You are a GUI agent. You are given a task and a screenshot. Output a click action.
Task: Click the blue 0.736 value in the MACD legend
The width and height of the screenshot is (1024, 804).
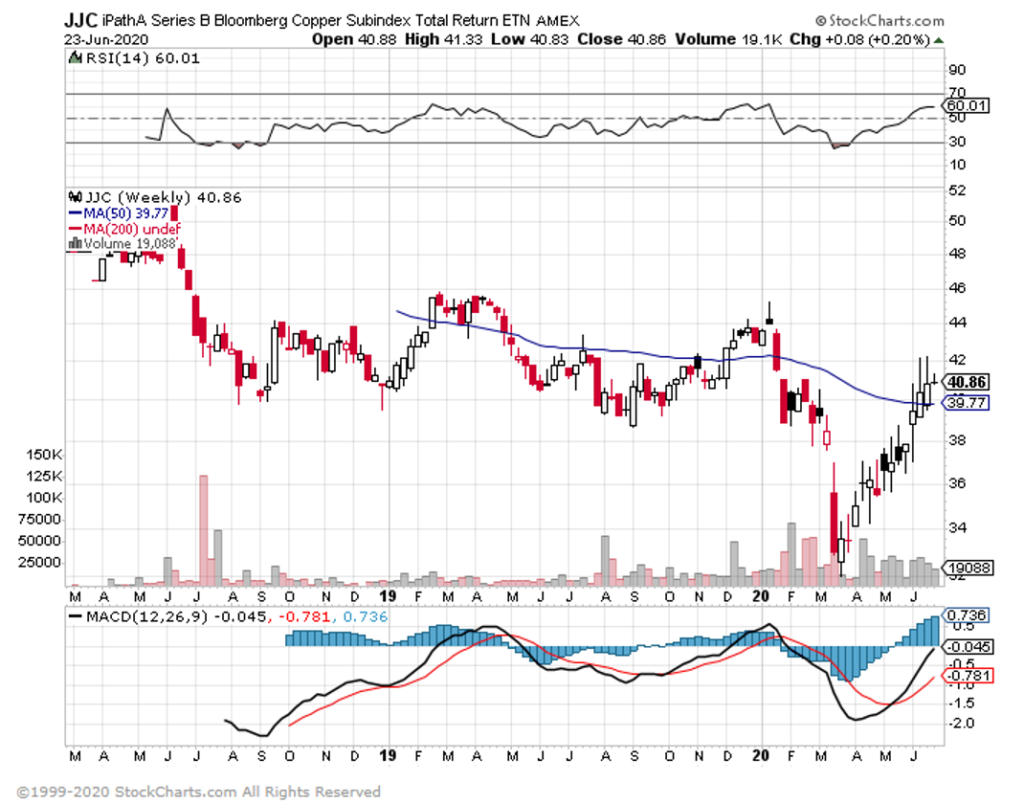[364, 617]
